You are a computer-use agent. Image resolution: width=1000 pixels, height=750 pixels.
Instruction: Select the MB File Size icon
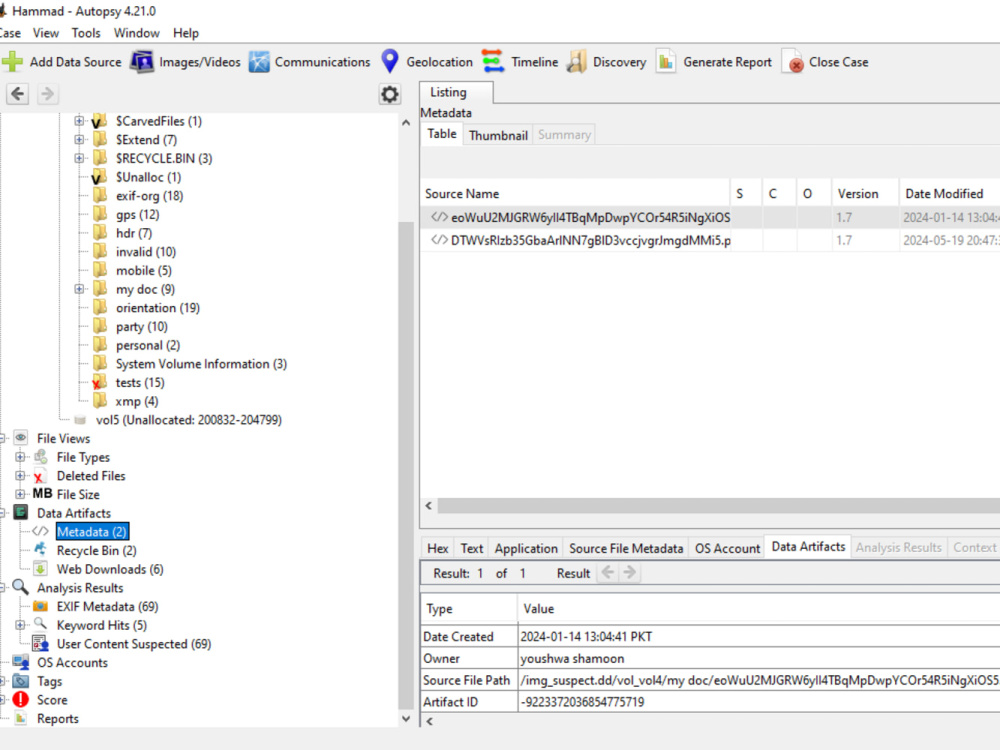click(43, 494)
